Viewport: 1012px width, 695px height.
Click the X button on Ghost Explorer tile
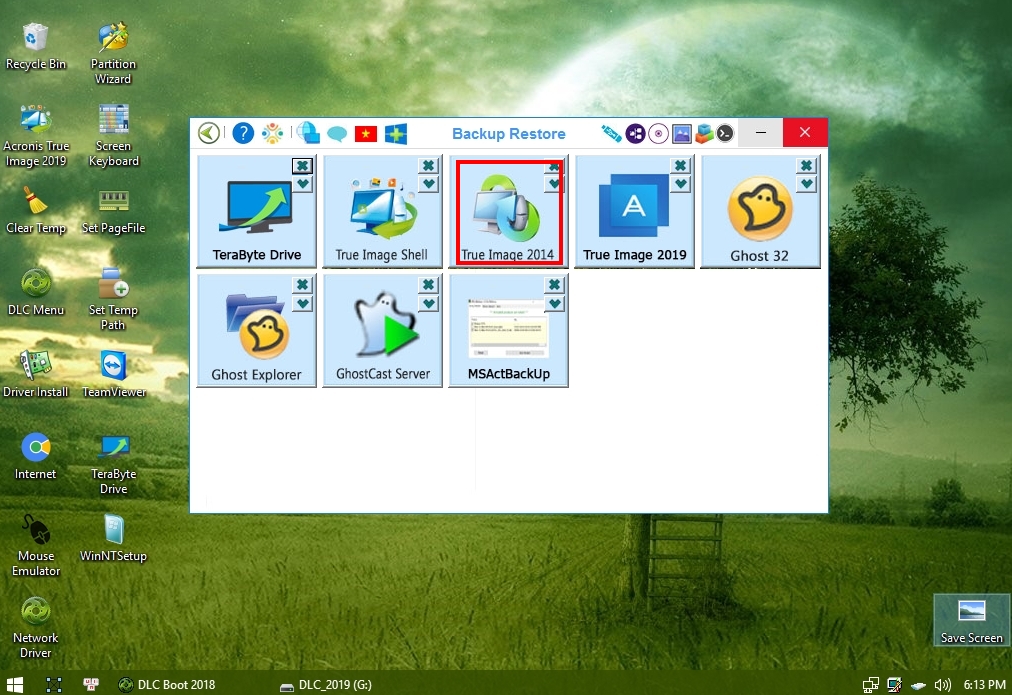click(x=302, y=285)
